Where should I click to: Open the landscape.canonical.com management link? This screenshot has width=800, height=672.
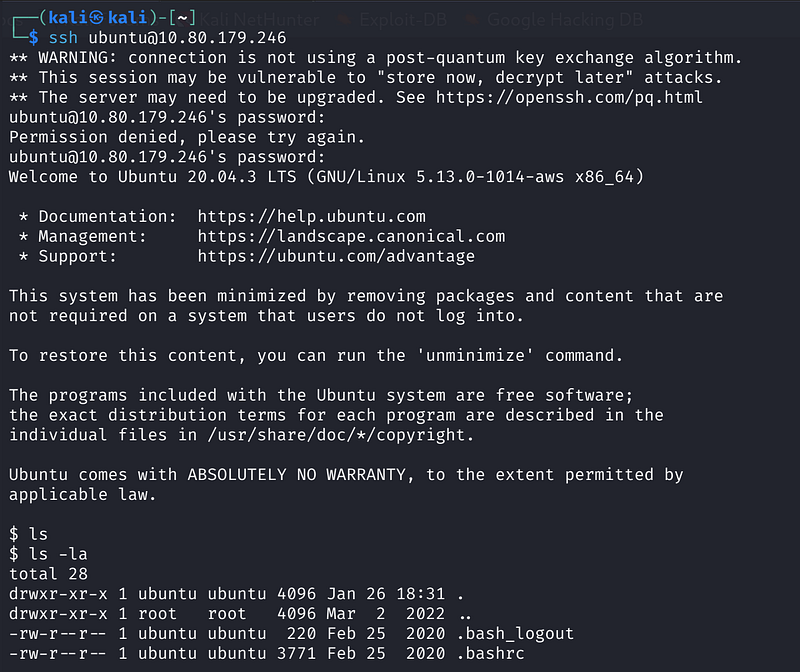tap(351, 236)
